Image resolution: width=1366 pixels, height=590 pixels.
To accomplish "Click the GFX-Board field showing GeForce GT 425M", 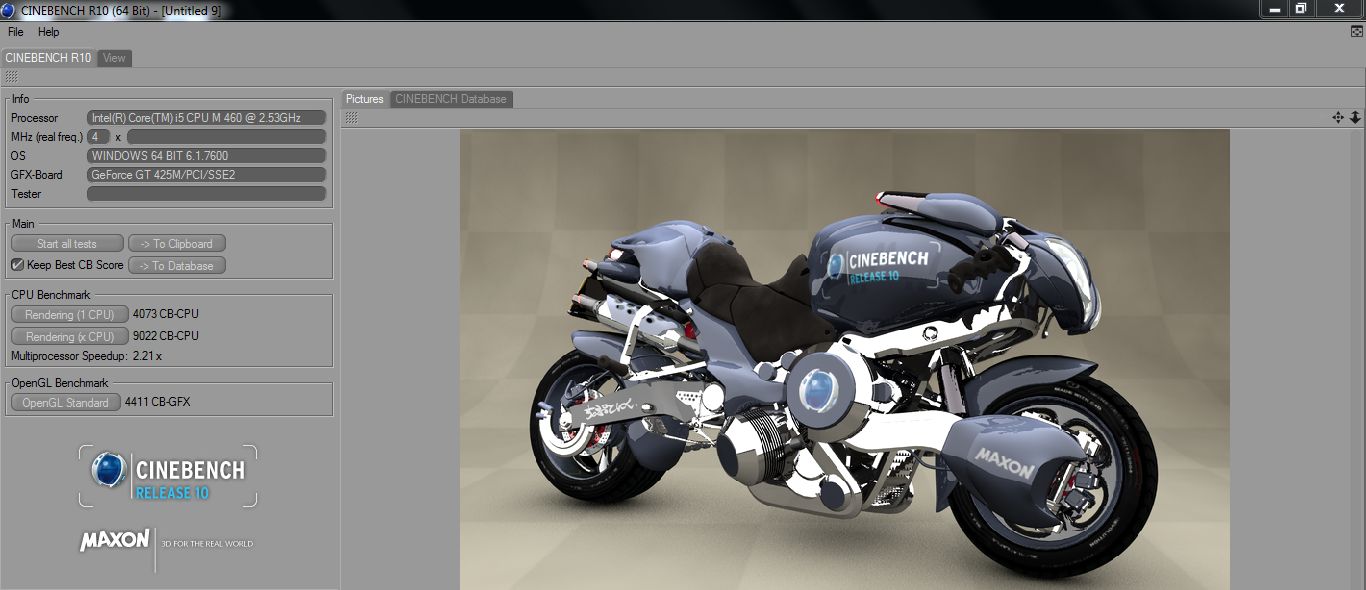I will [207, 175].
